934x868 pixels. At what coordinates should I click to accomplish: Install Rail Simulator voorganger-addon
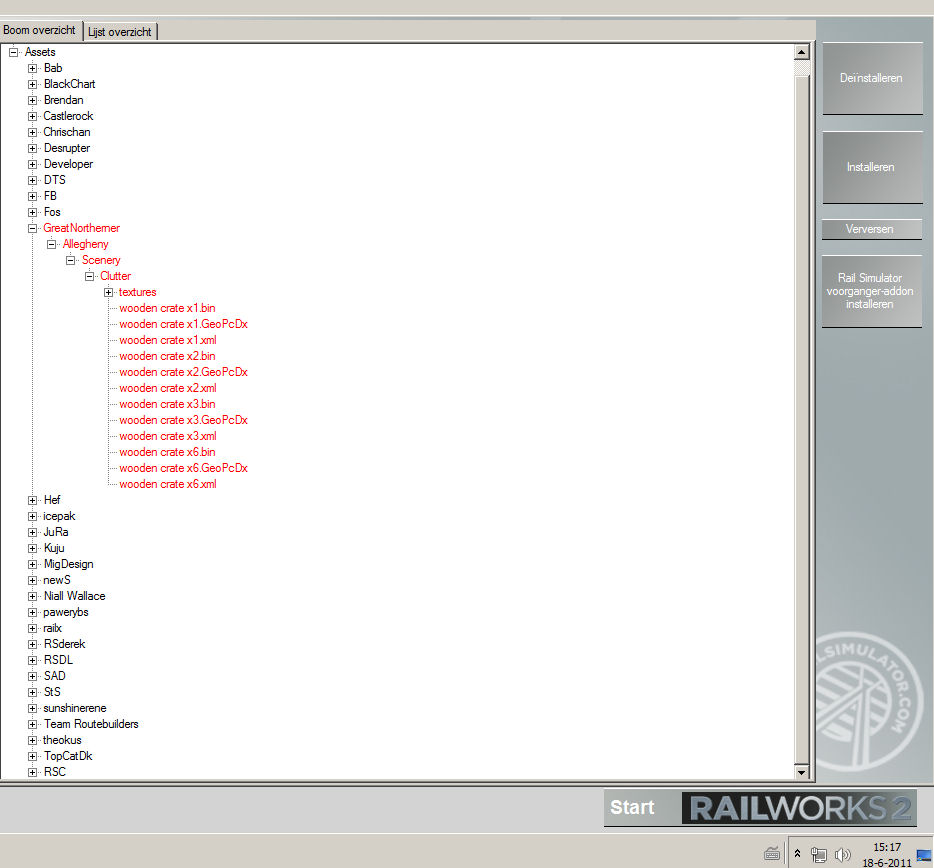(x=871, y=291)
